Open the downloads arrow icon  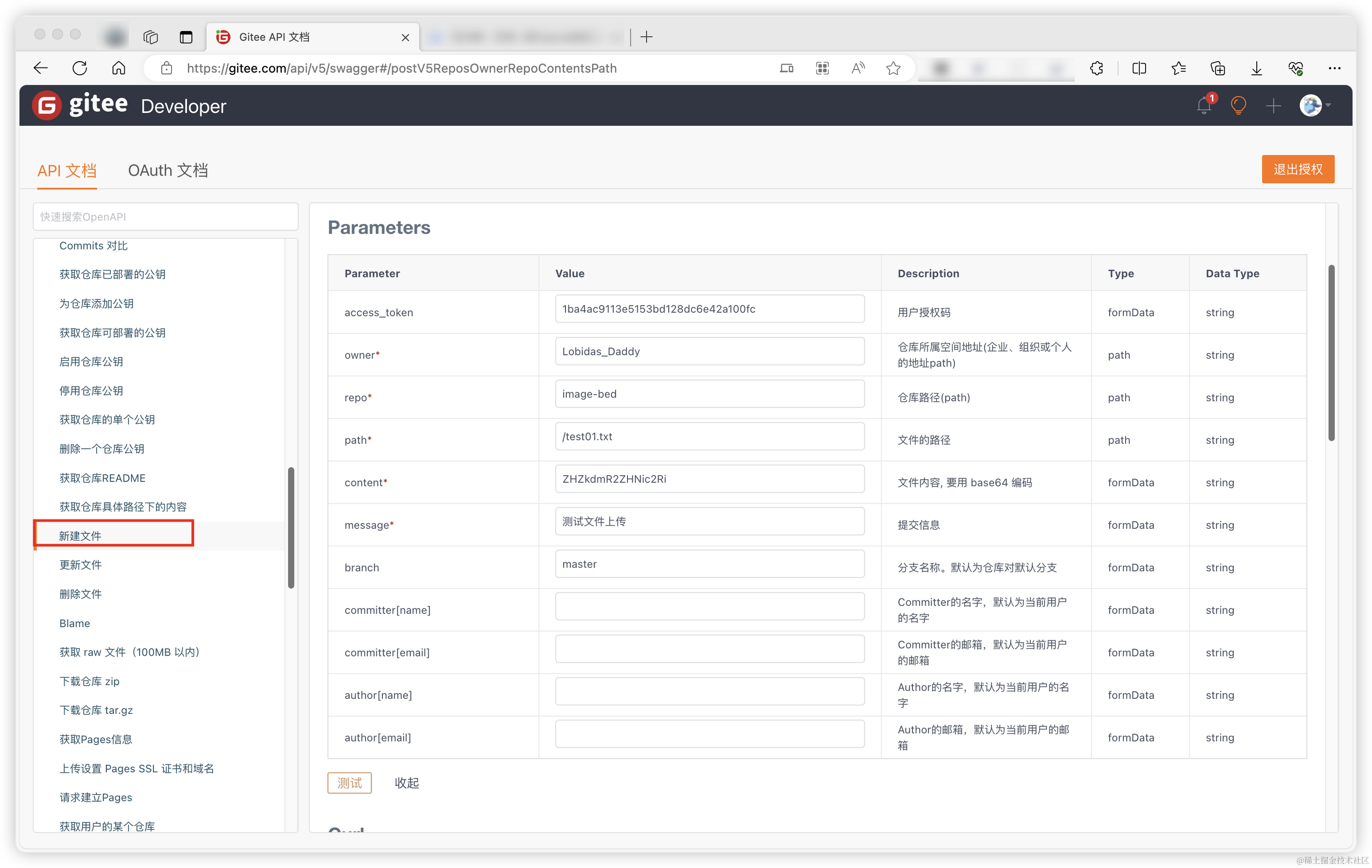1256,68
